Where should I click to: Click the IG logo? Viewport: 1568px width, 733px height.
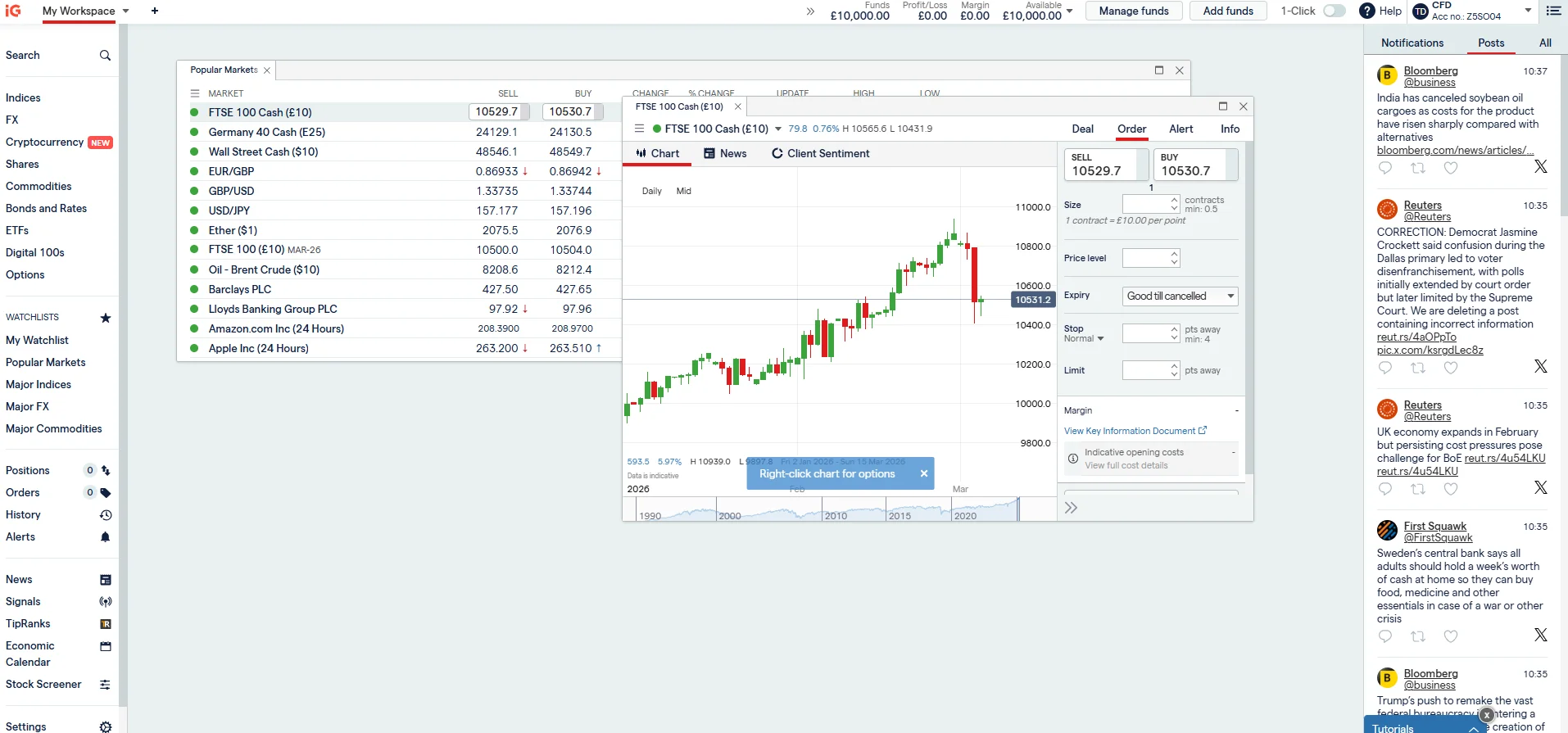click(13, 11)
